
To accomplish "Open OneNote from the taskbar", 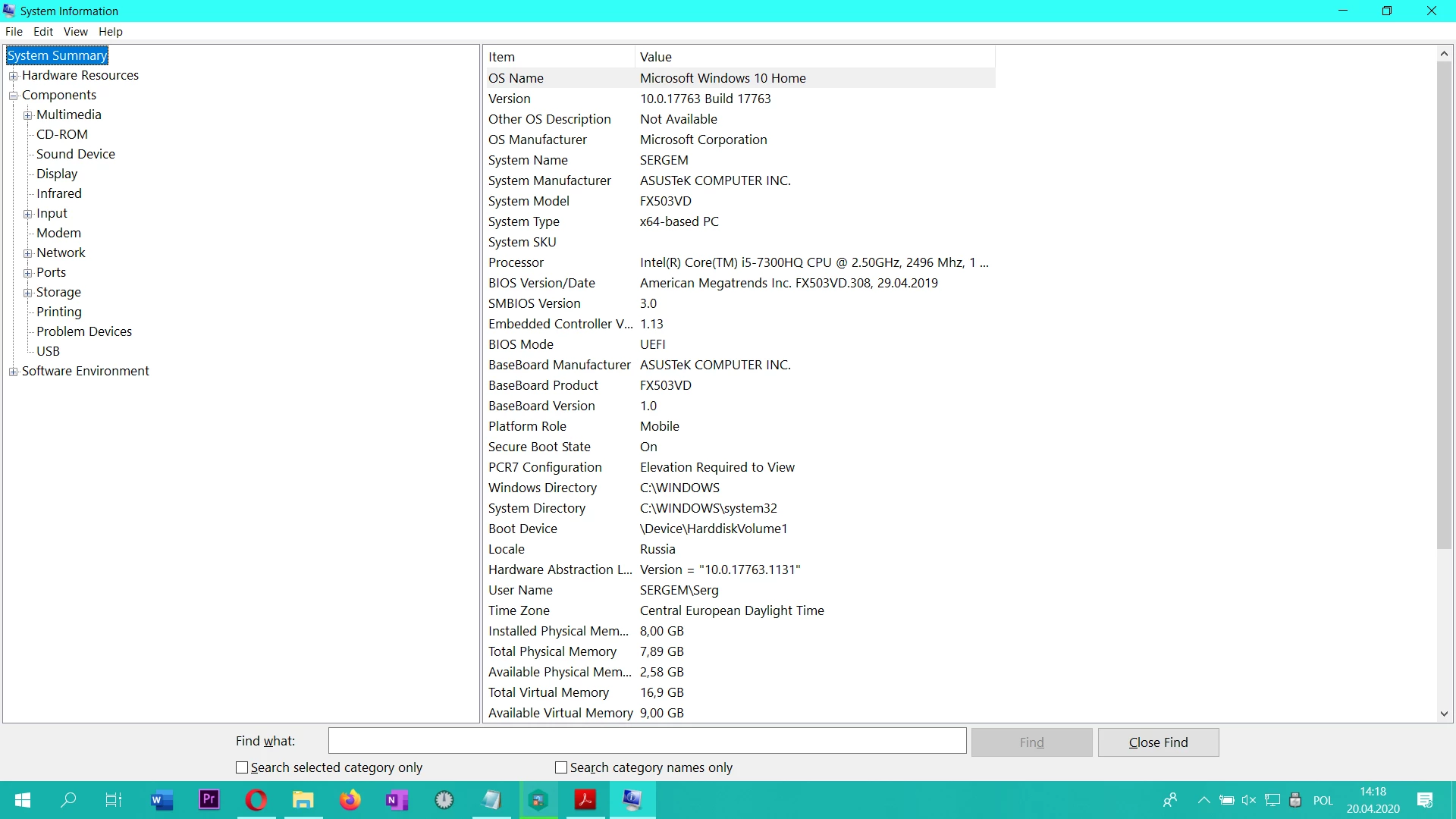I will pyautogui.click(x=397, y=800).
